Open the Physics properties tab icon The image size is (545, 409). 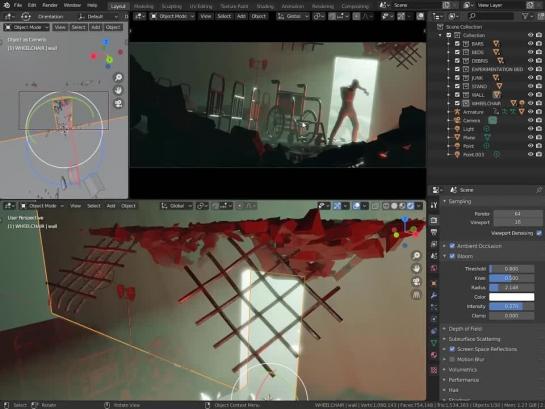[x=434, y=319]
